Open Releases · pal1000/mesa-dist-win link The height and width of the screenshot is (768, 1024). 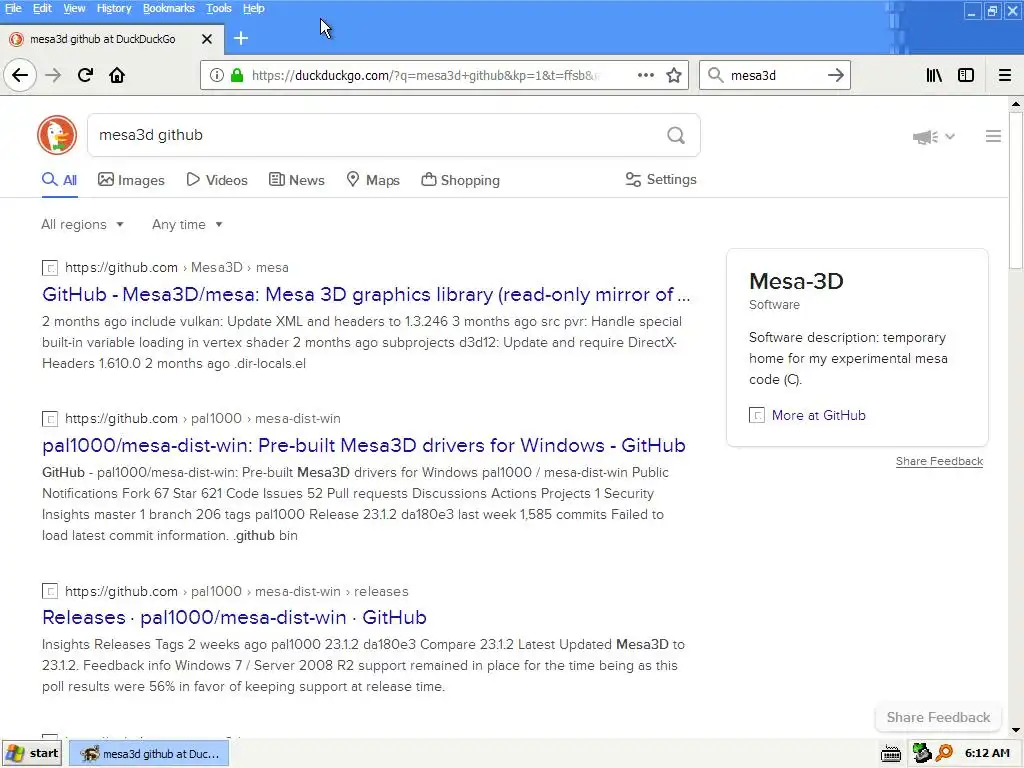tap(234, 617)
